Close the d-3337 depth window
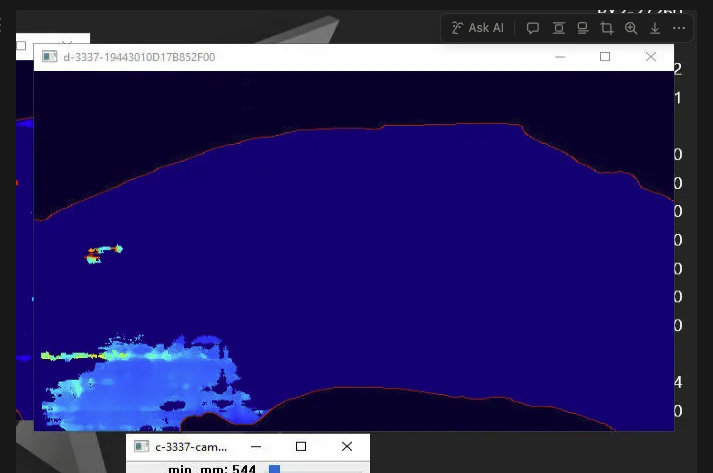Viewport: 713px width, 473px height. coord(651,57)
